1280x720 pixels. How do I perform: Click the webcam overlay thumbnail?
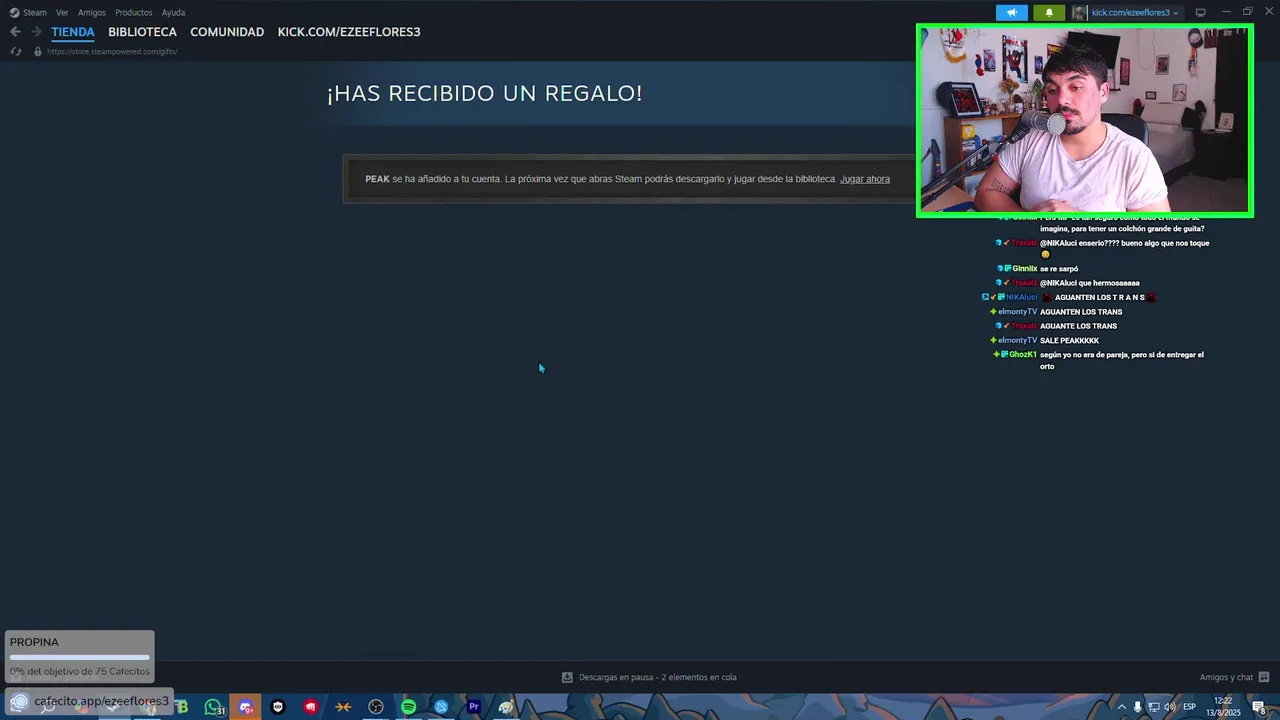point(1084,121)
